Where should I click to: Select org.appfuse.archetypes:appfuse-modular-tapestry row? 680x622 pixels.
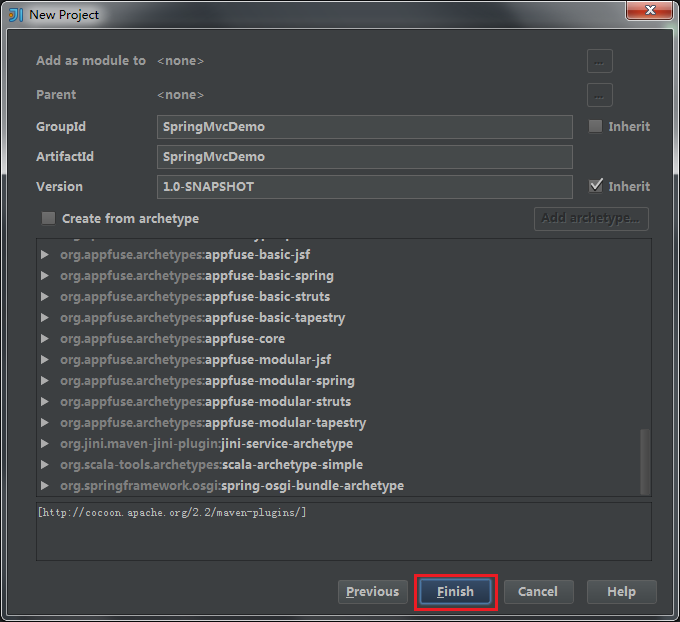(213, 422)
